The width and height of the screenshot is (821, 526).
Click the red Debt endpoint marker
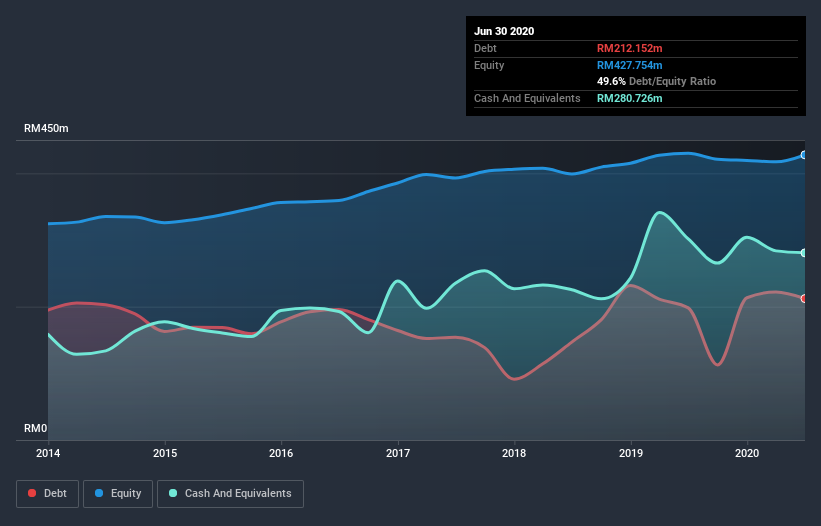[804, 298]
